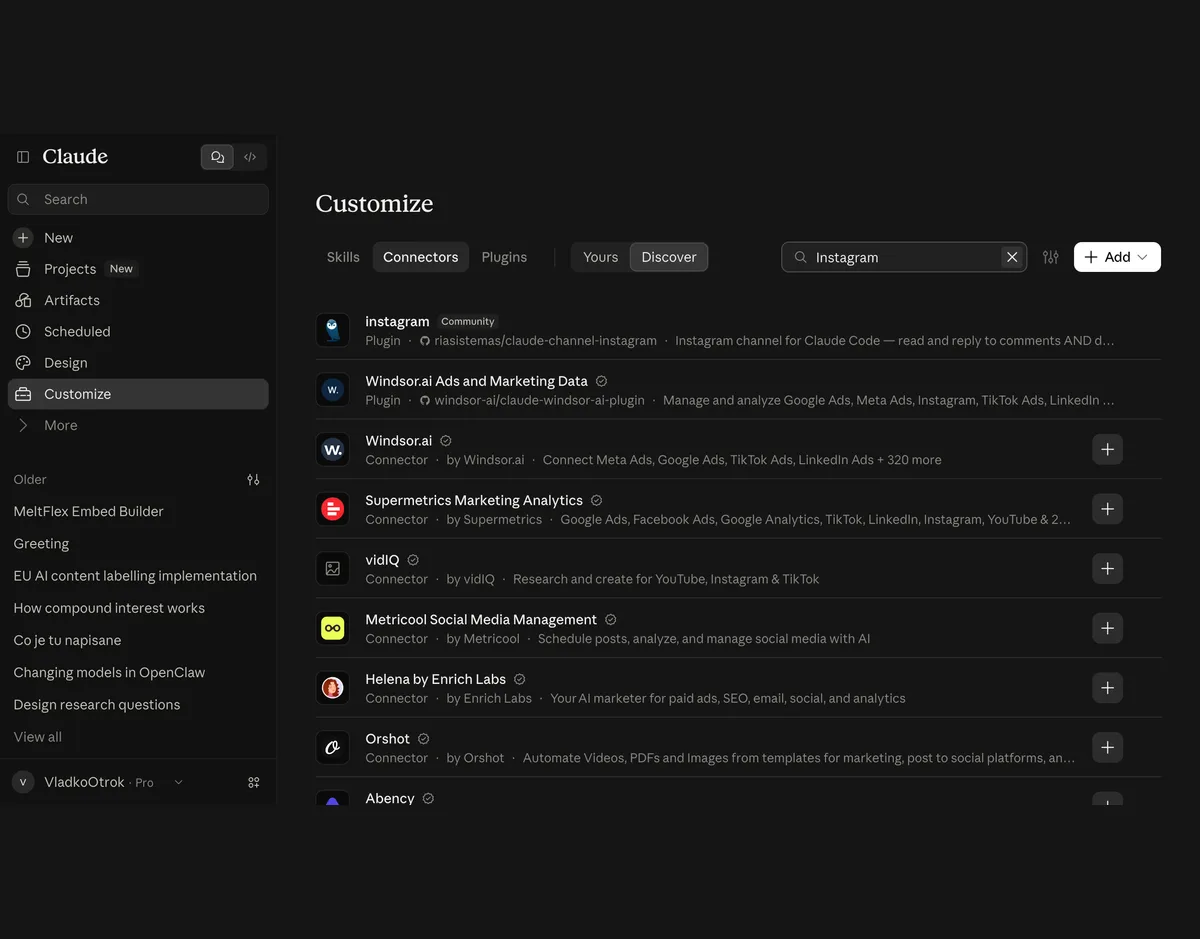Add Helena by Enrich Labs connector
The image size is (1200, 939).
point(1107,688)
